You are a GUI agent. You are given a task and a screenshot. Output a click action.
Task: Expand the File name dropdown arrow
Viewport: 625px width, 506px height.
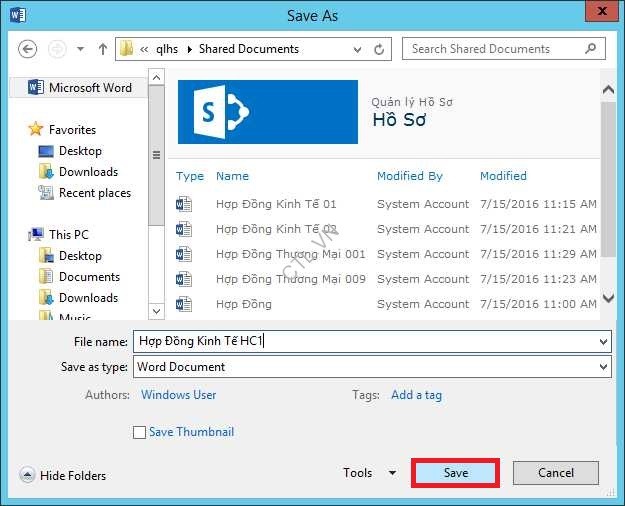tap(603, 342)
